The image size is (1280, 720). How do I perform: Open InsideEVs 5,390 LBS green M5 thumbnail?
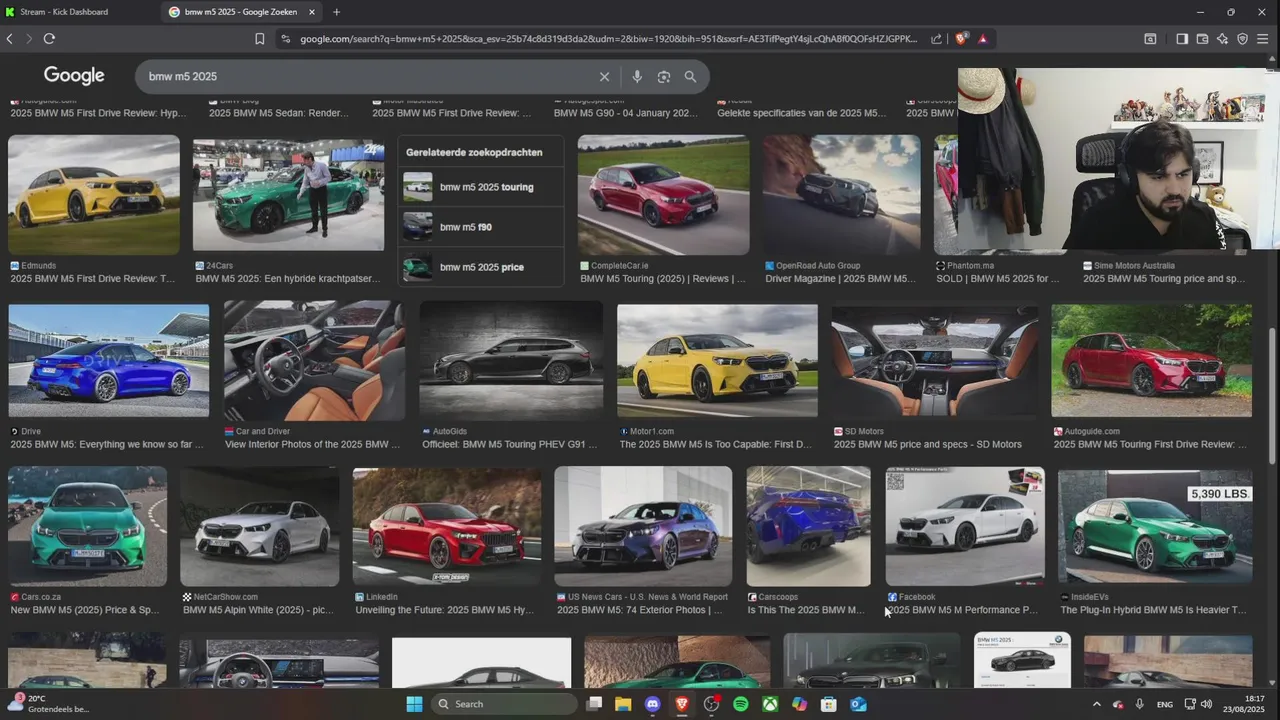click(1155, 526)
